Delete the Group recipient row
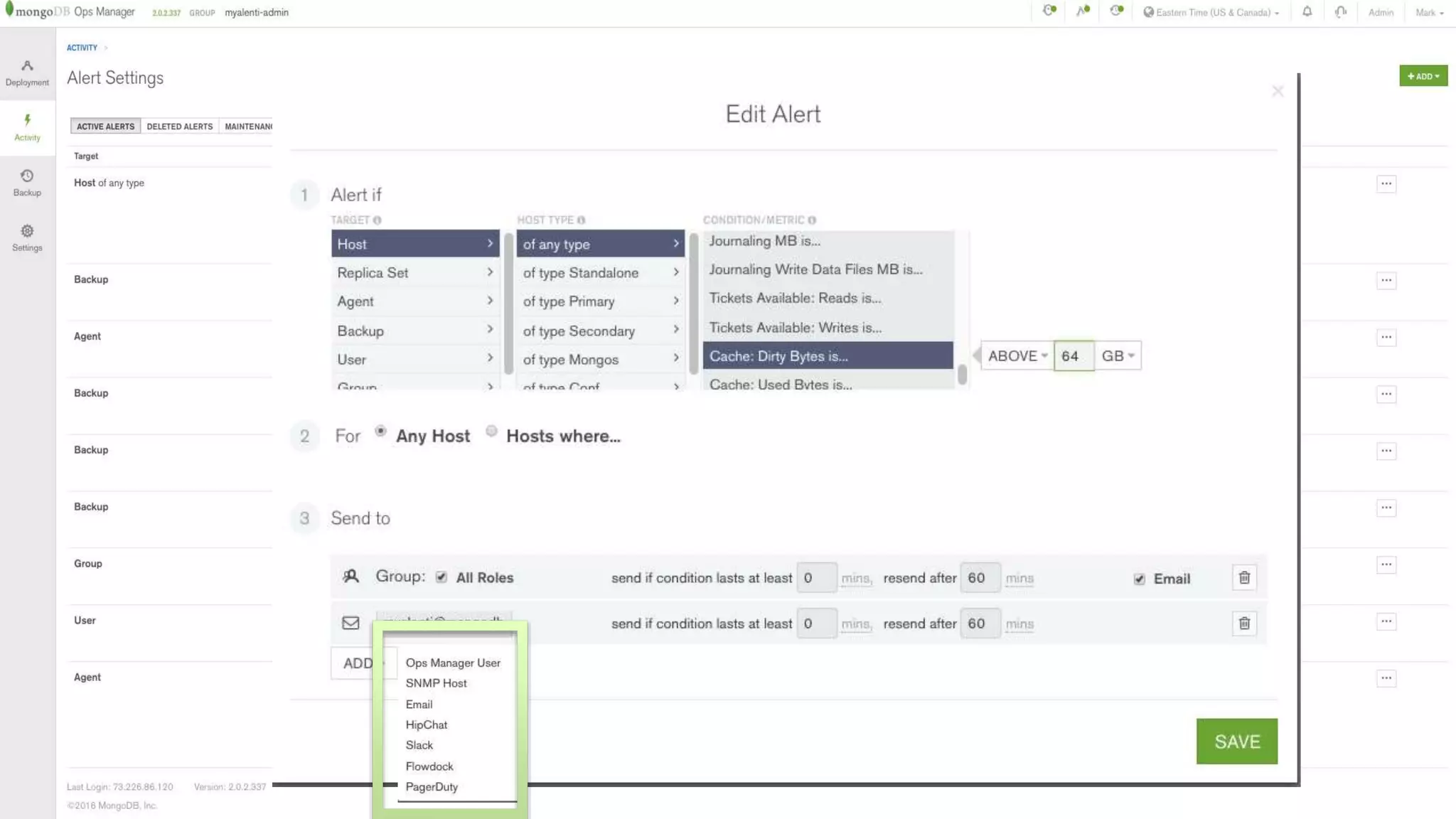1456x819 pixels. (x=1244, y=578)
